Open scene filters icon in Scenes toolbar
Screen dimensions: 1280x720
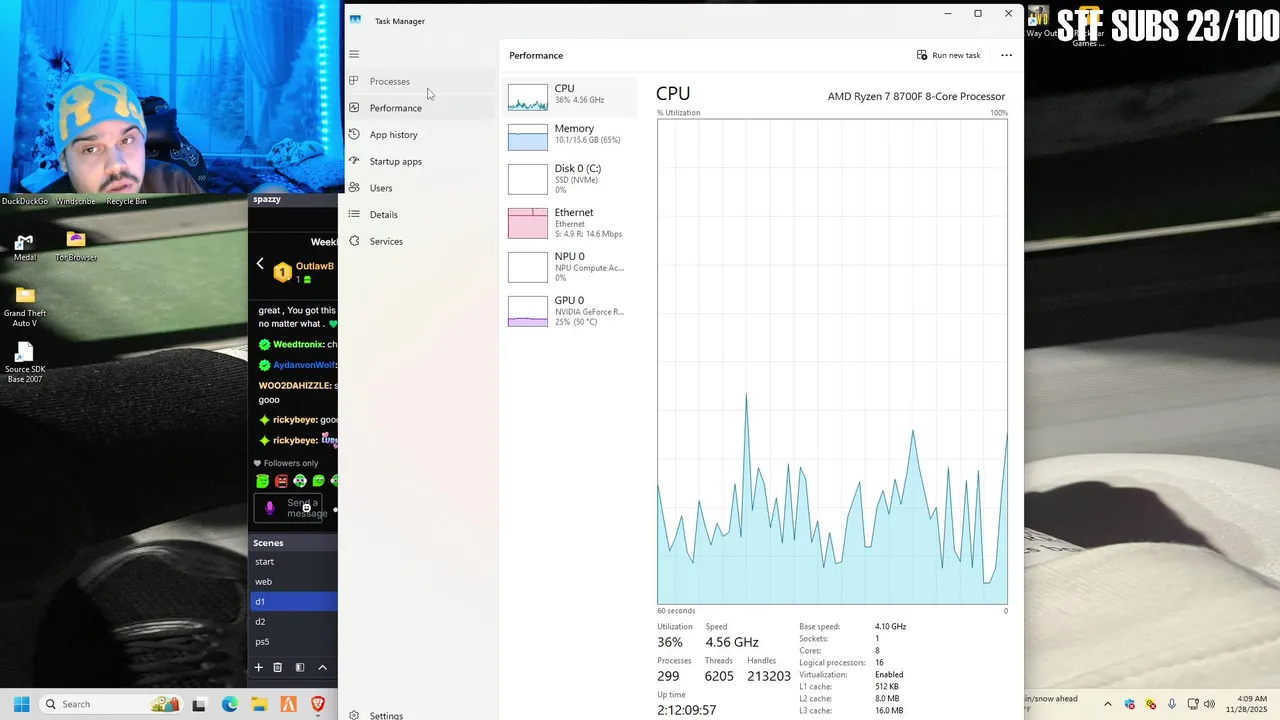299,667
